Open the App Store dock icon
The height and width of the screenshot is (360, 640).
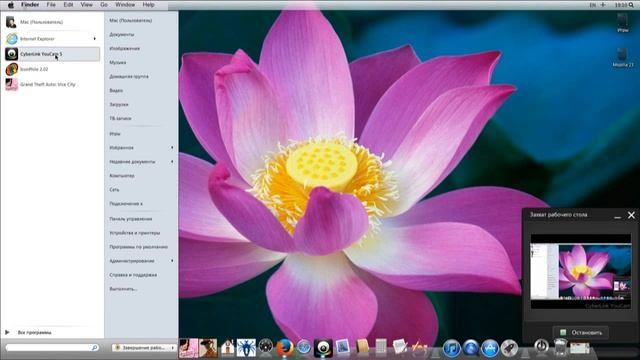(489, 348)
